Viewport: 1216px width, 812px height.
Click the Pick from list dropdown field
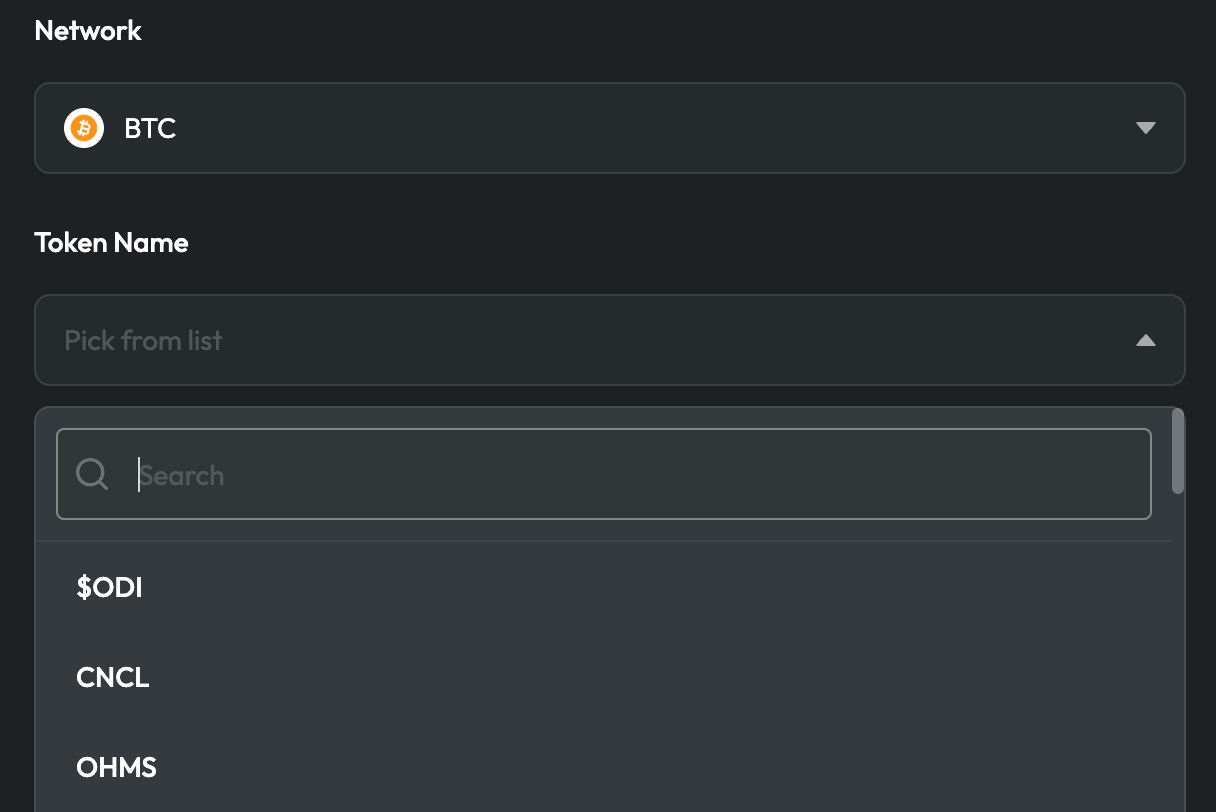point(609,340)
